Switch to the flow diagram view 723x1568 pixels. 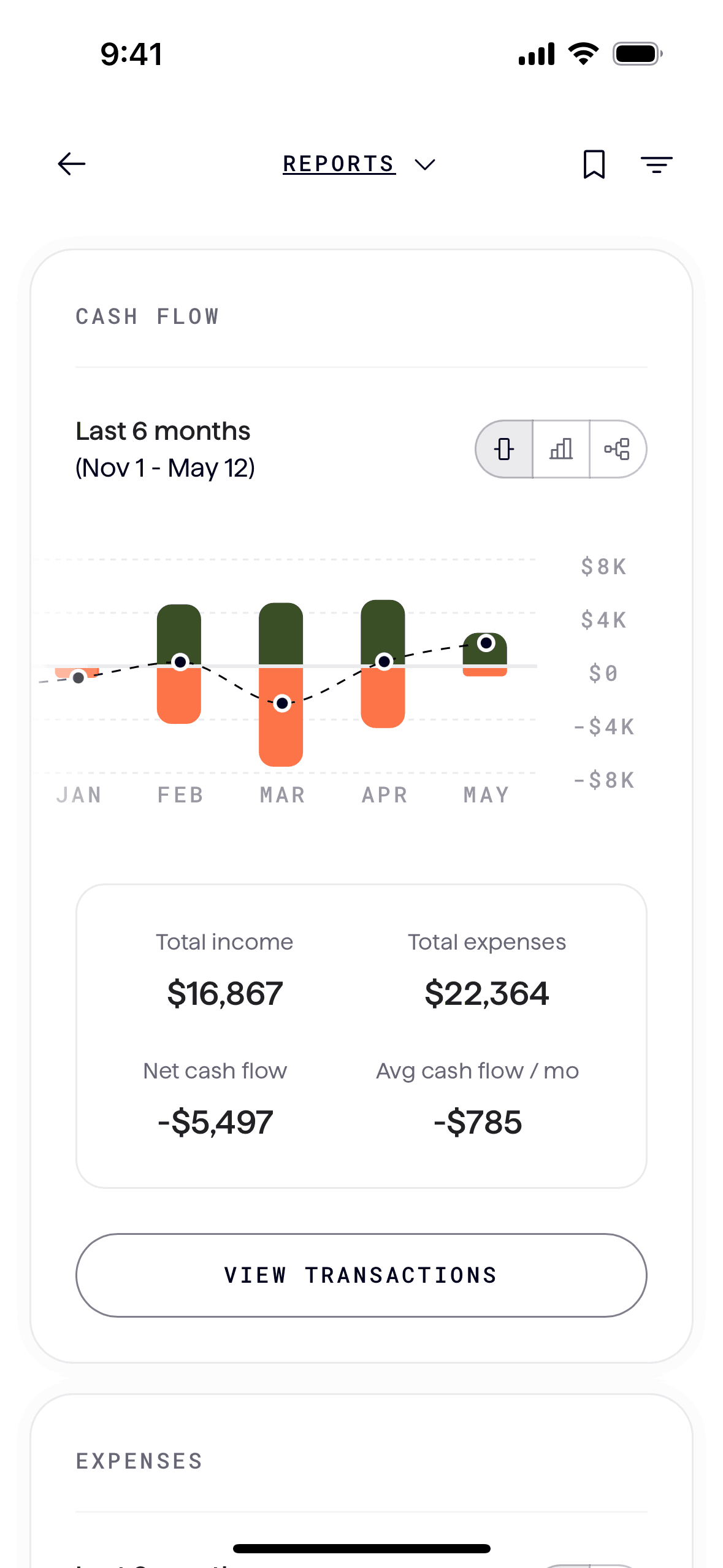coord(617,449)
